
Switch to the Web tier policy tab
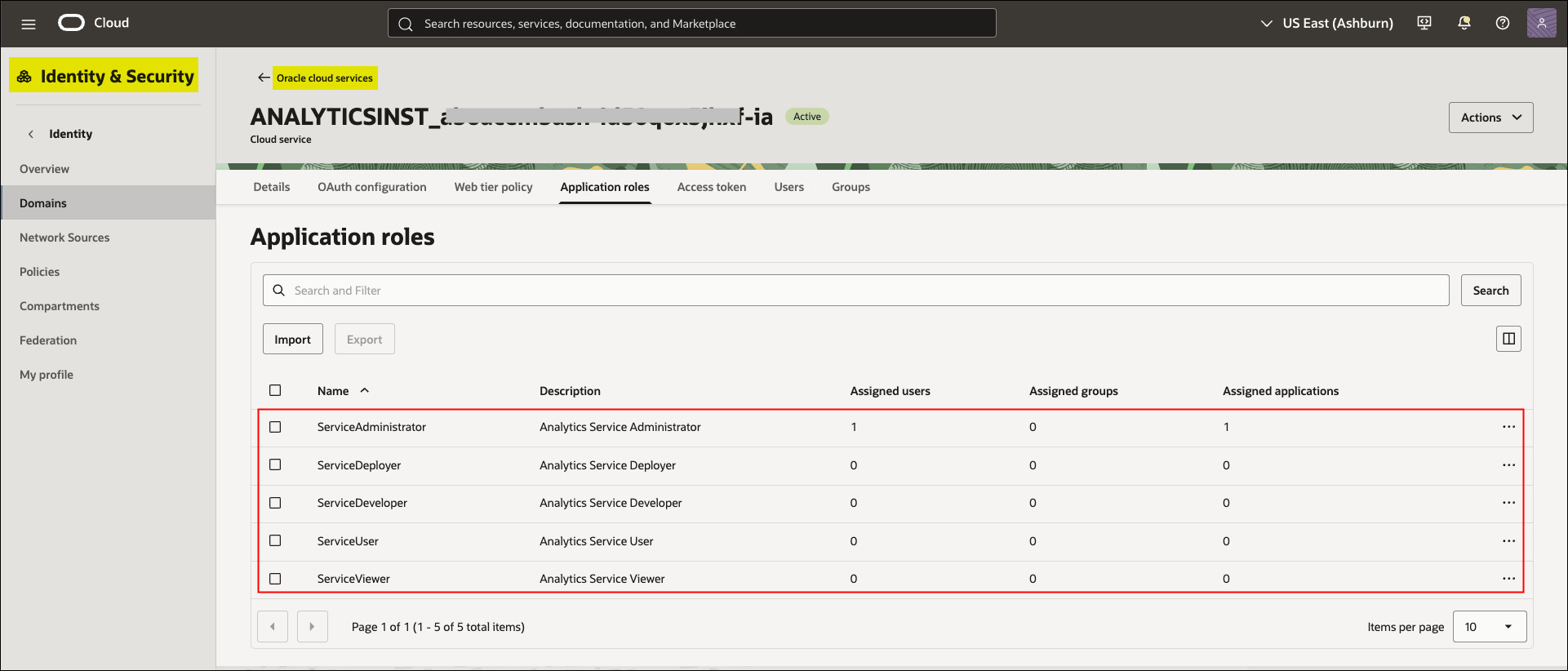[493, 187]
